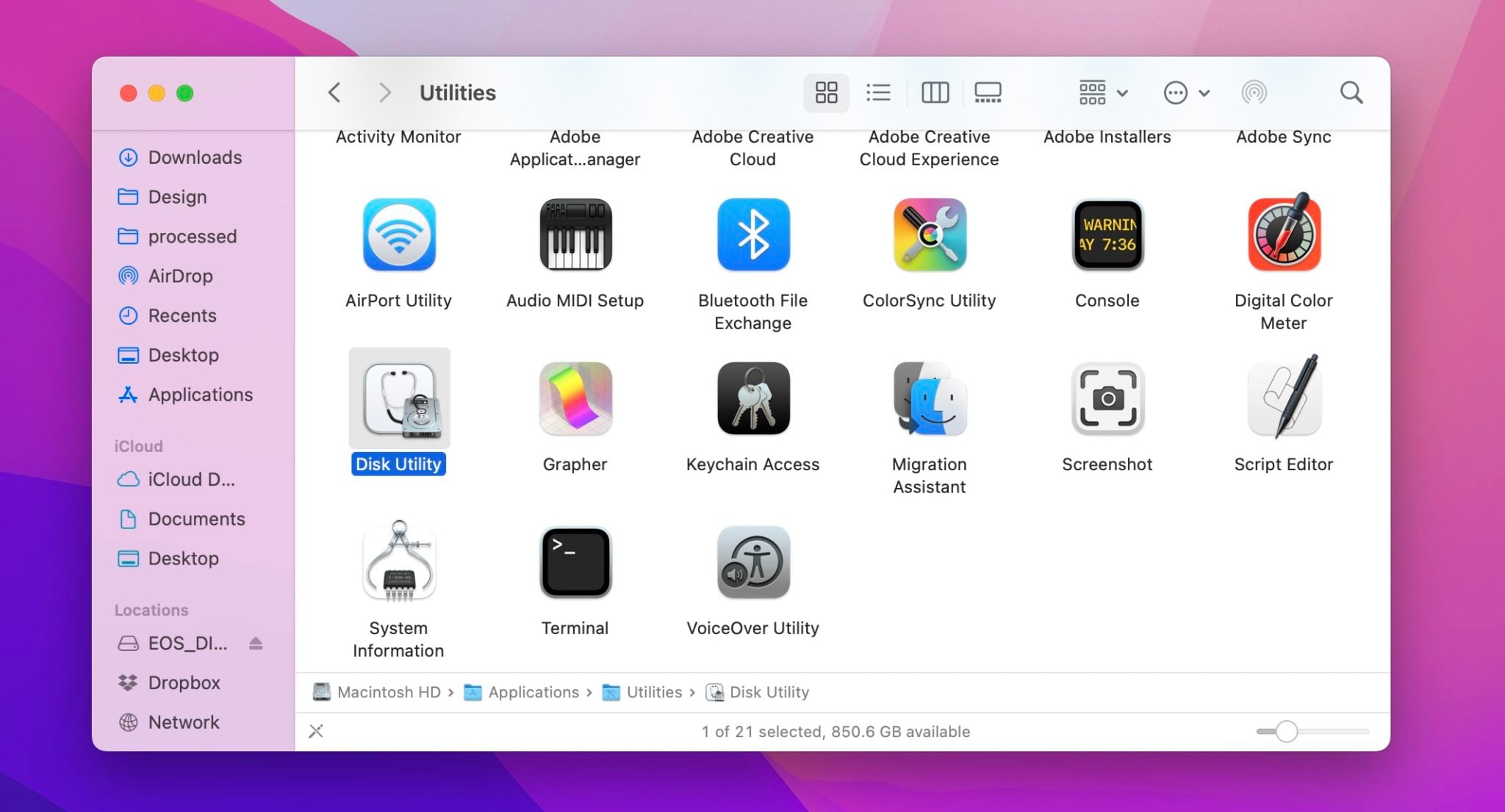Open the Audio MIDI Setup icon

pyautogui.click(x=575, y=235)
